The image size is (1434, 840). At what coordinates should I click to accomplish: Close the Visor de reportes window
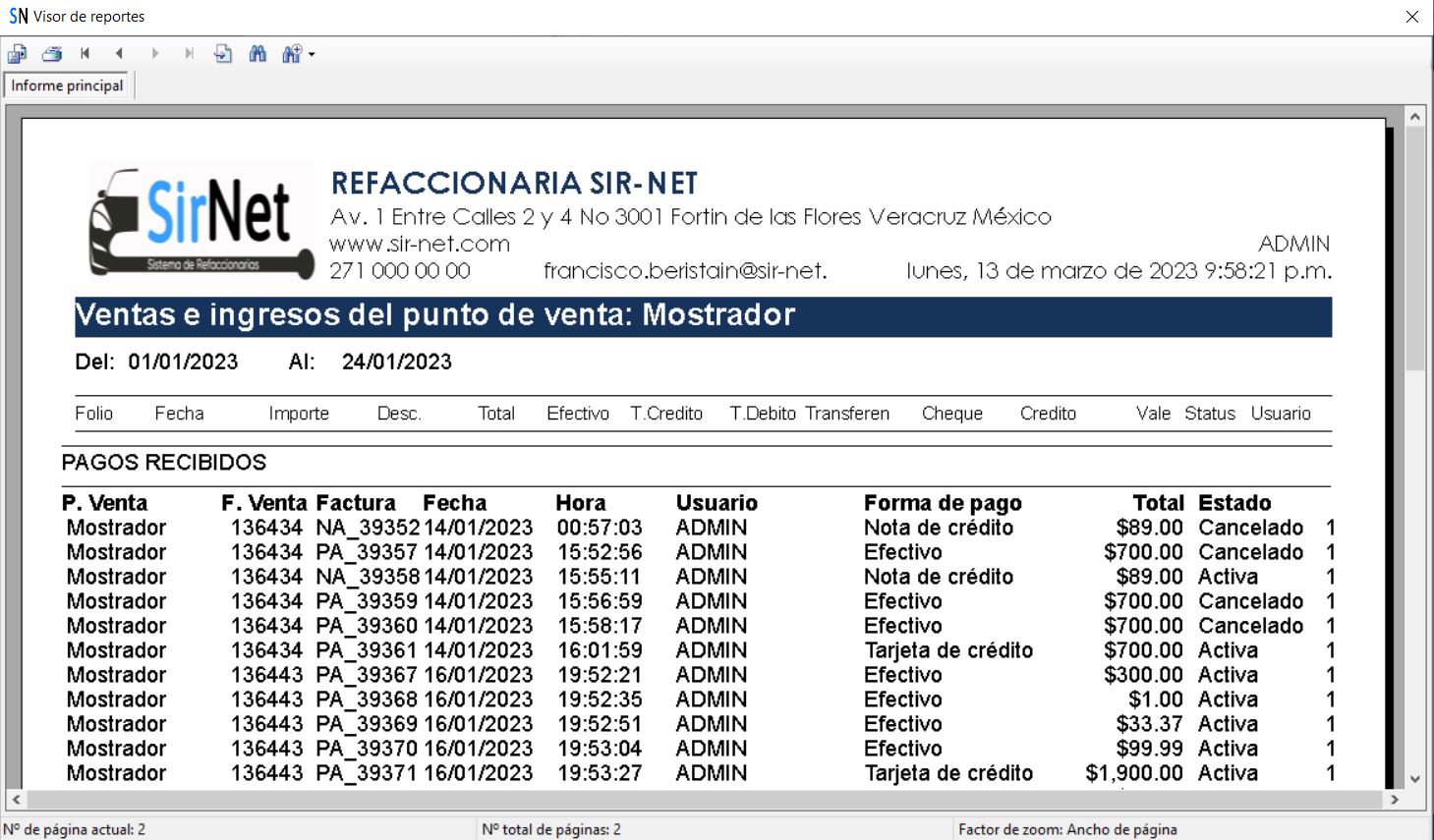click(1411, 17)
